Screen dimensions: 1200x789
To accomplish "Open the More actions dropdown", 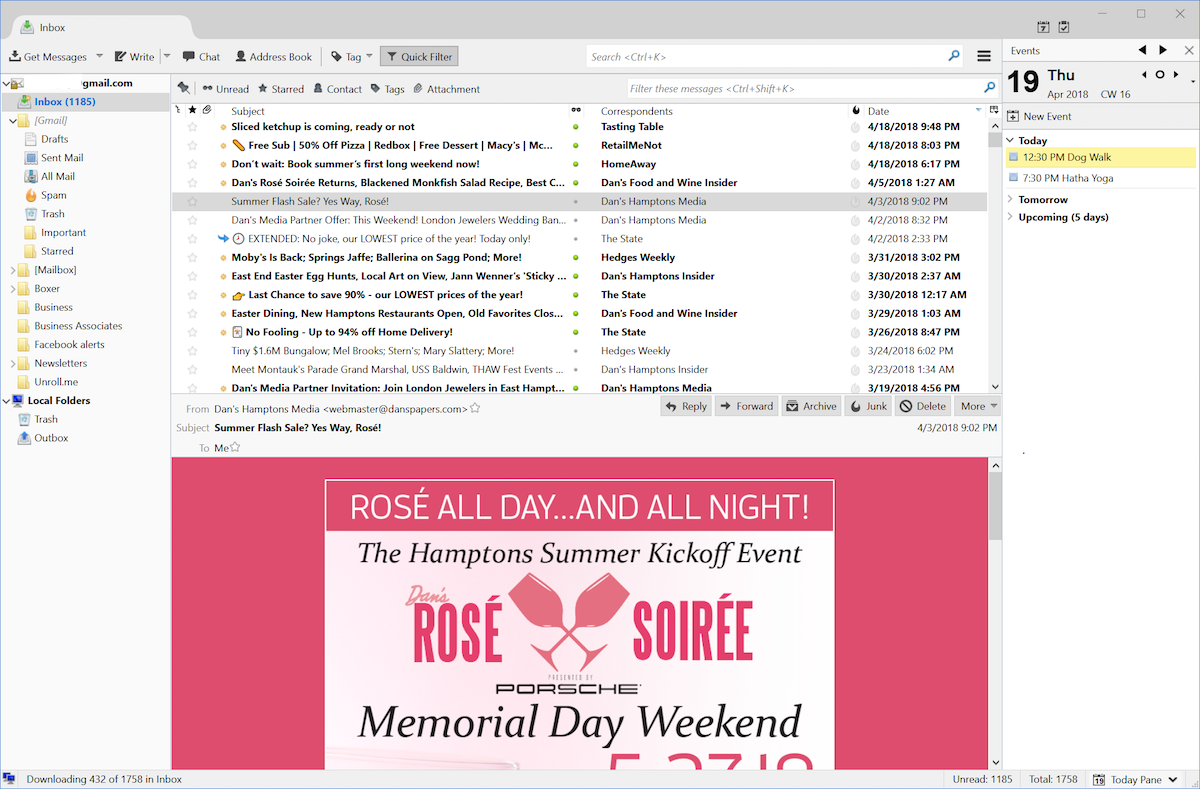I will pos(978,406).
